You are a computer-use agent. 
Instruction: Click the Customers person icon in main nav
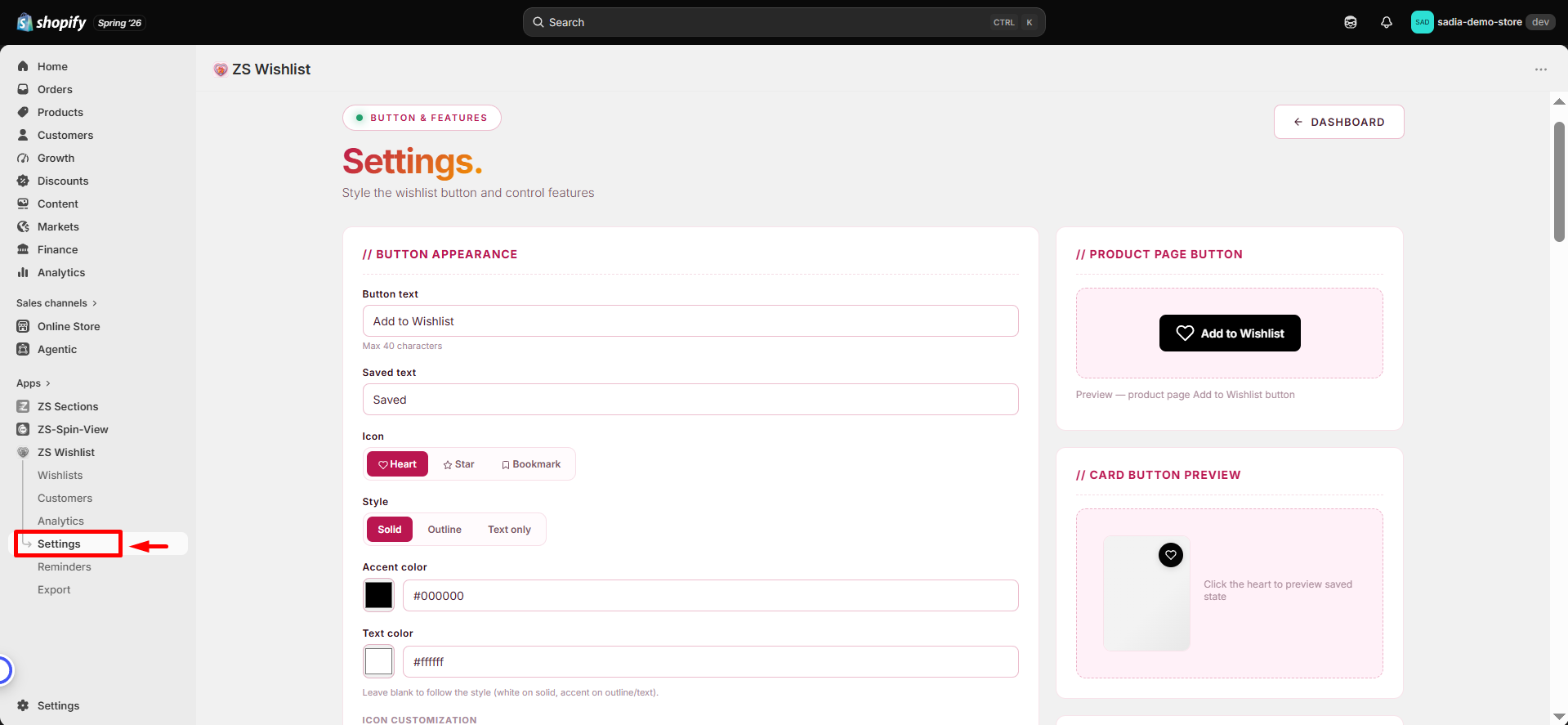point(23,135)
